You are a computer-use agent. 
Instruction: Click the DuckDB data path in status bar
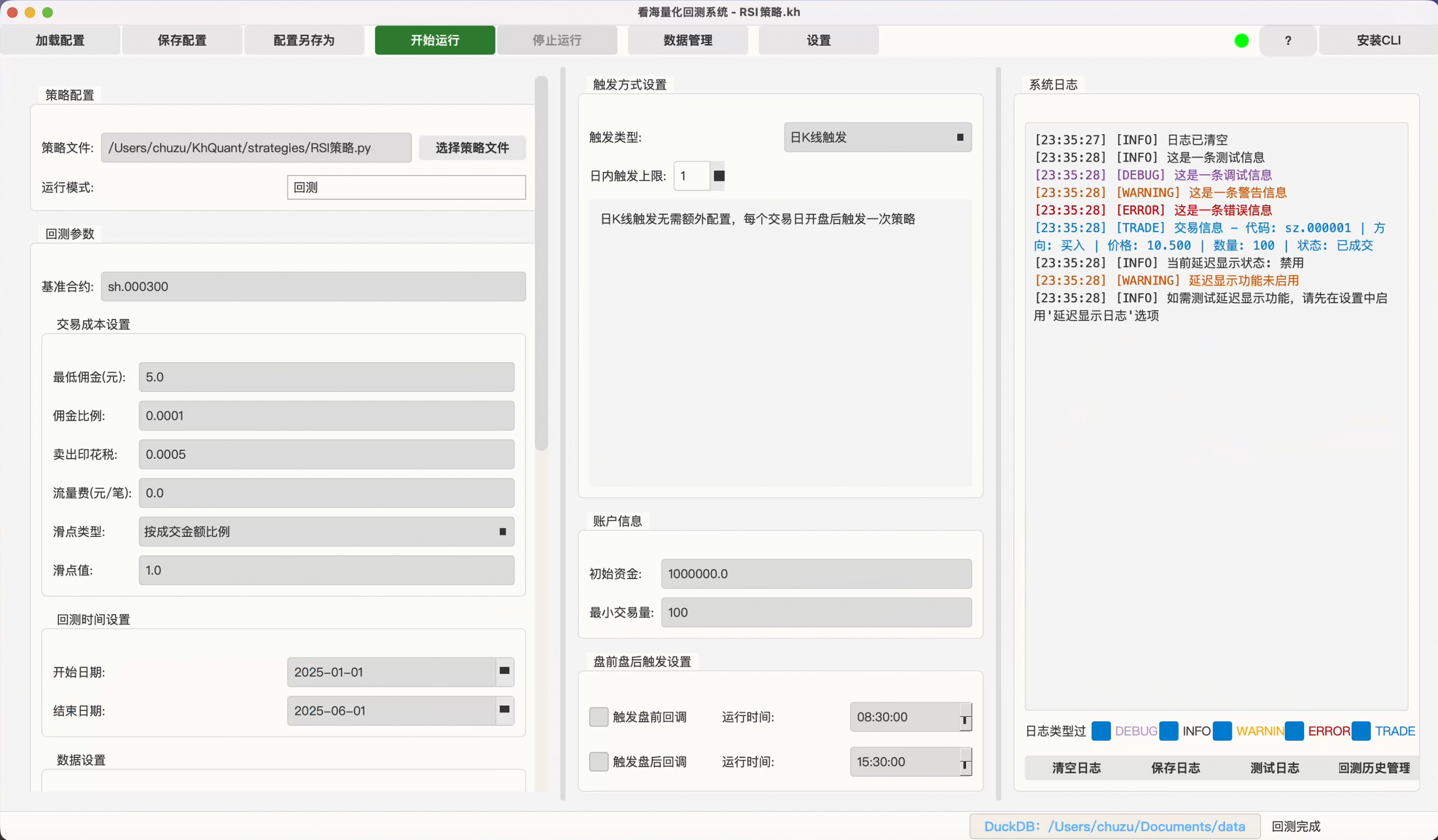point(1114,827)
